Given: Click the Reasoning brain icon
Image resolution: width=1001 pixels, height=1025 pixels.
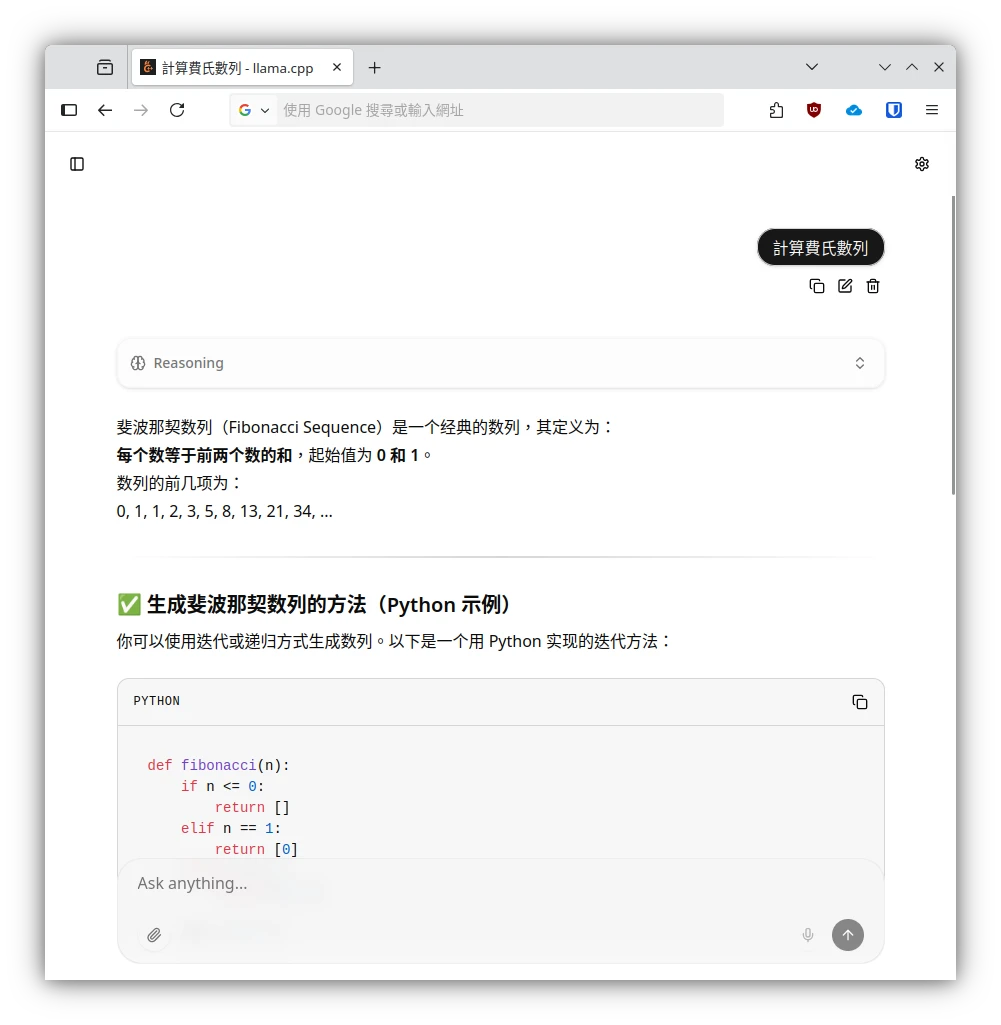Looking at the screenshot, I should (138, 363).
